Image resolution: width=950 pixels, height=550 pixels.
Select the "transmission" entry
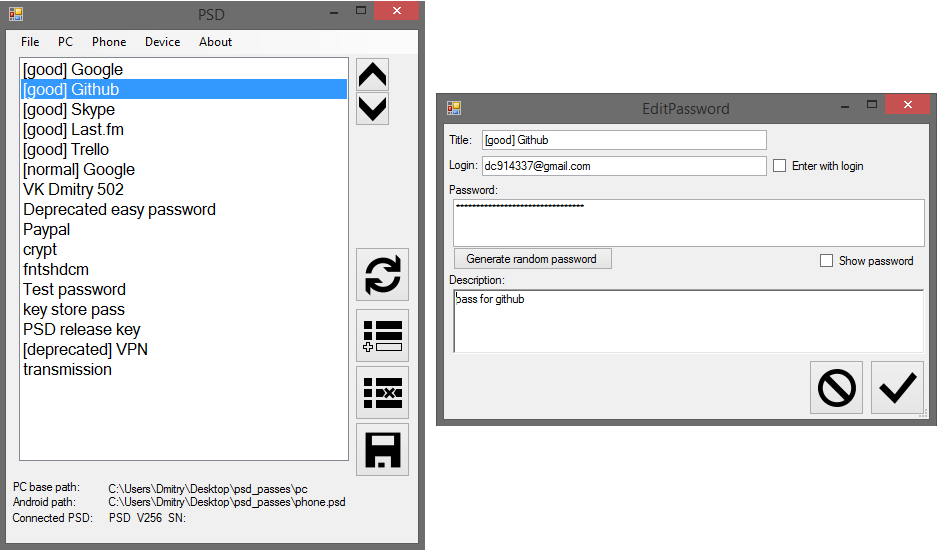point(184,369)
